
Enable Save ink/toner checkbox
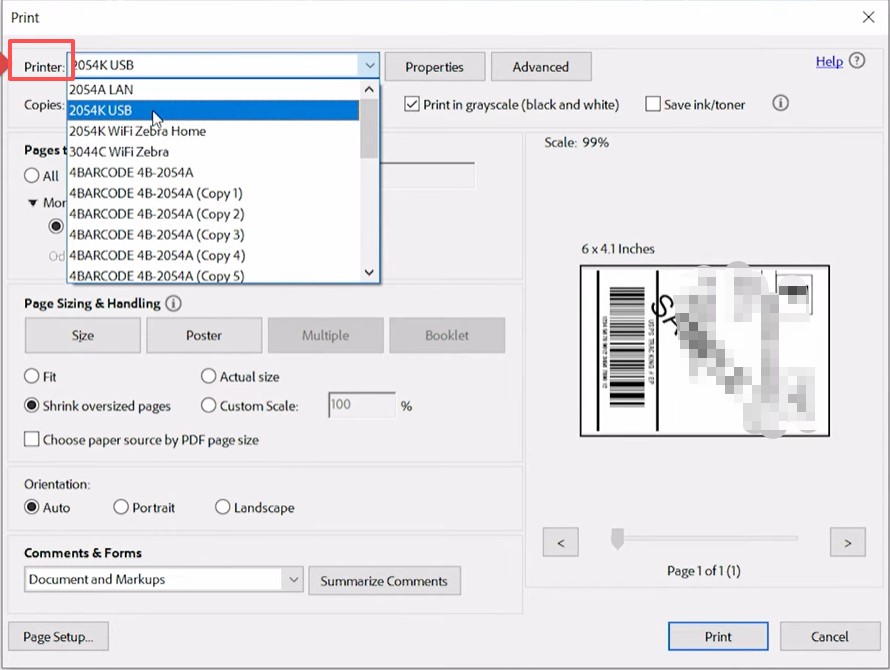(653, 104)
